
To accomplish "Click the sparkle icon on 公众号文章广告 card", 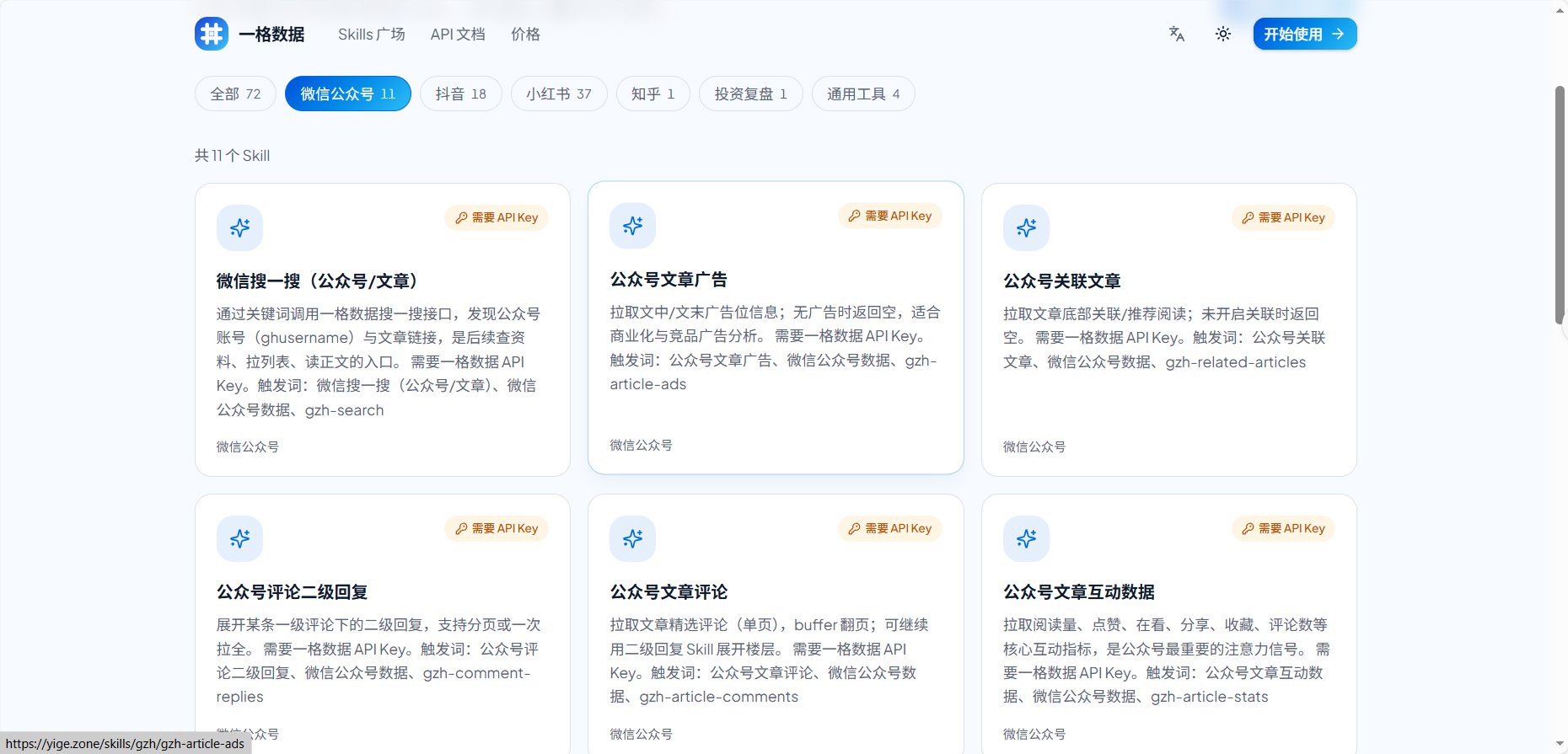I will (x=633, y=226).
